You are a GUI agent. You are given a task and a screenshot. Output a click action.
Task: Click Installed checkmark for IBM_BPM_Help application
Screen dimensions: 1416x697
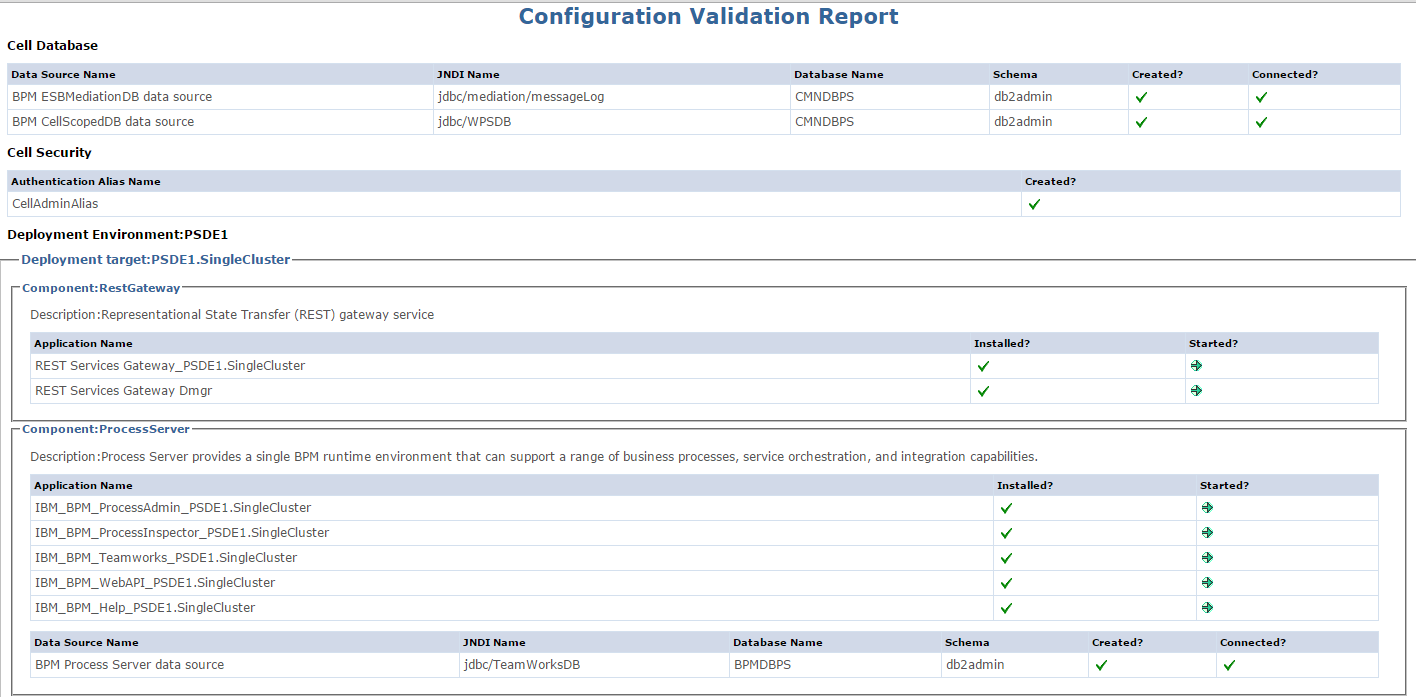(1006, 608)
